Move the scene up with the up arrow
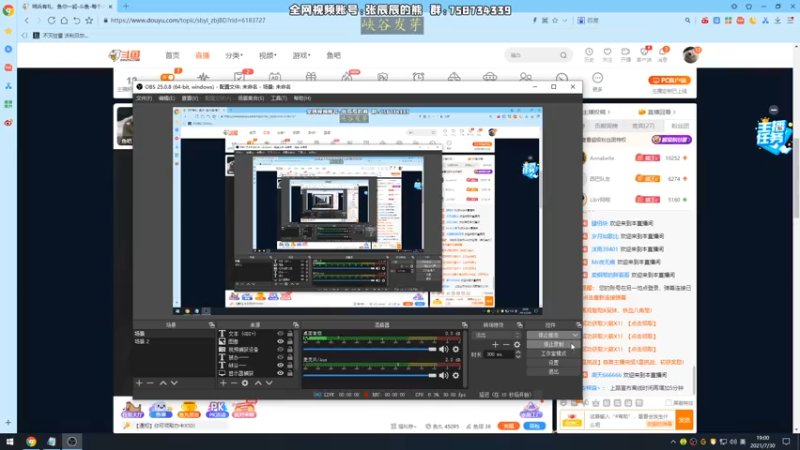The width and height of the screenshot is (800, 450). click(x=163, y=383)
